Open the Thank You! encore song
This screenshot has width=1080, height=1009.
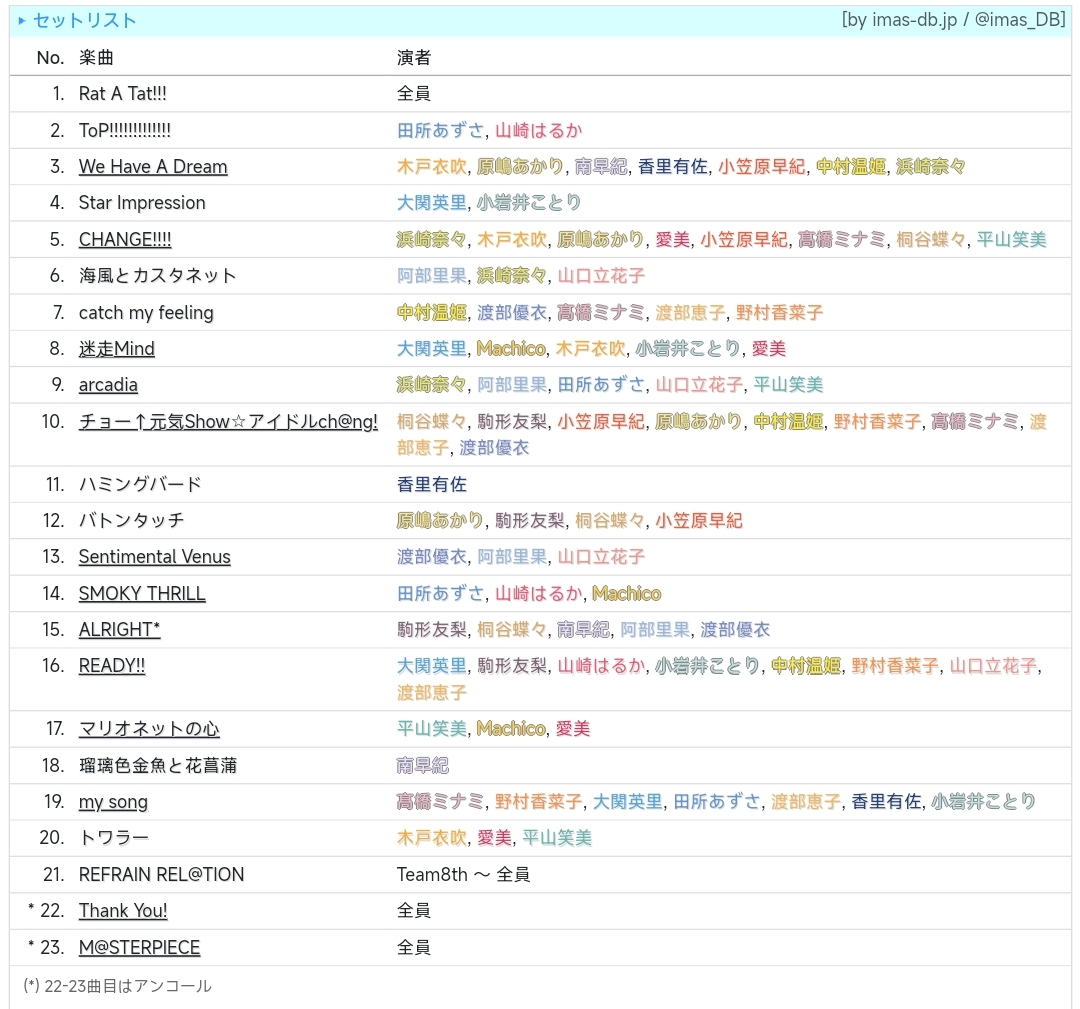(x=123, y=911)
